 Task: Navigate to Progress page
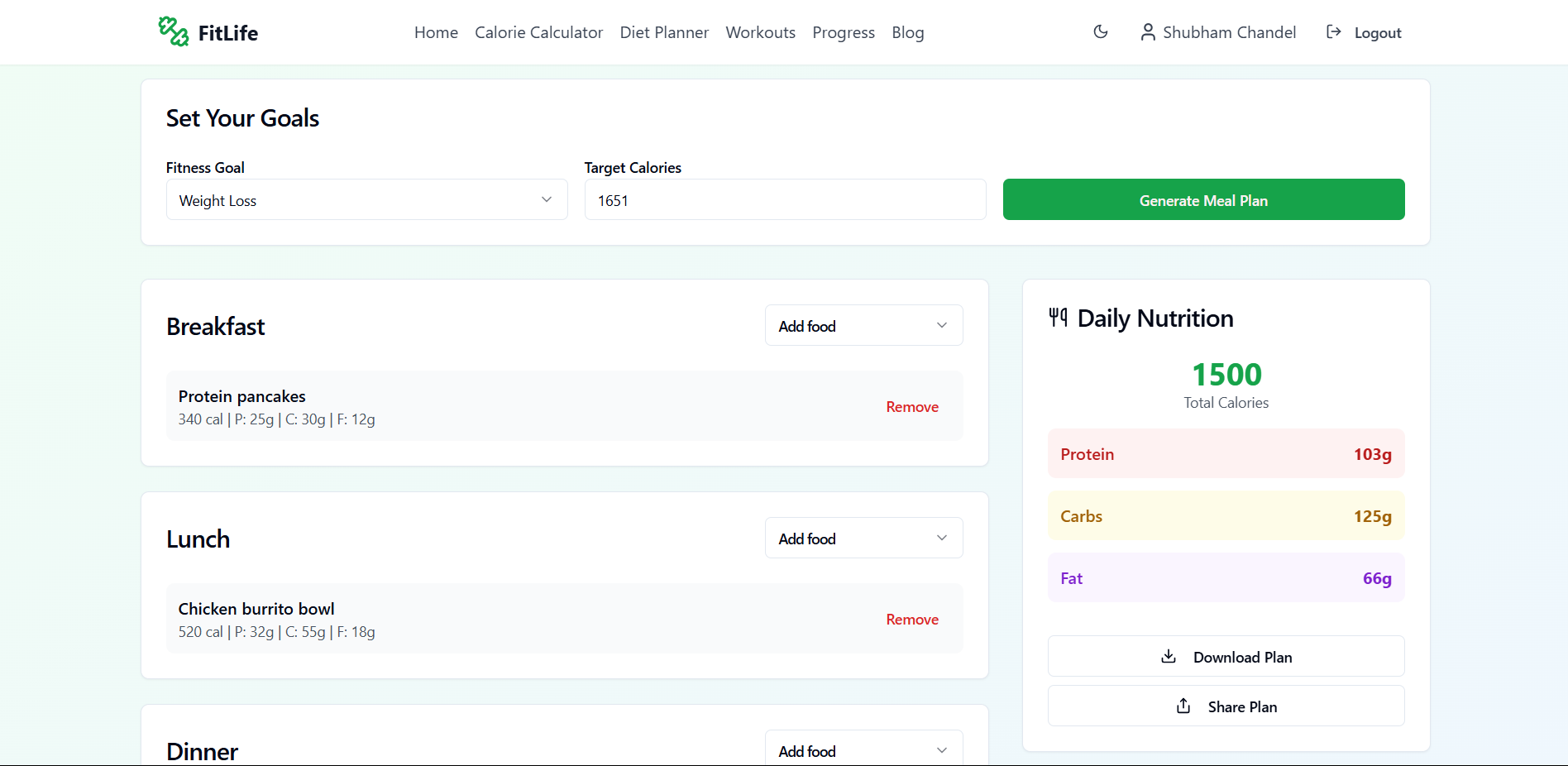tap(843, 32)
